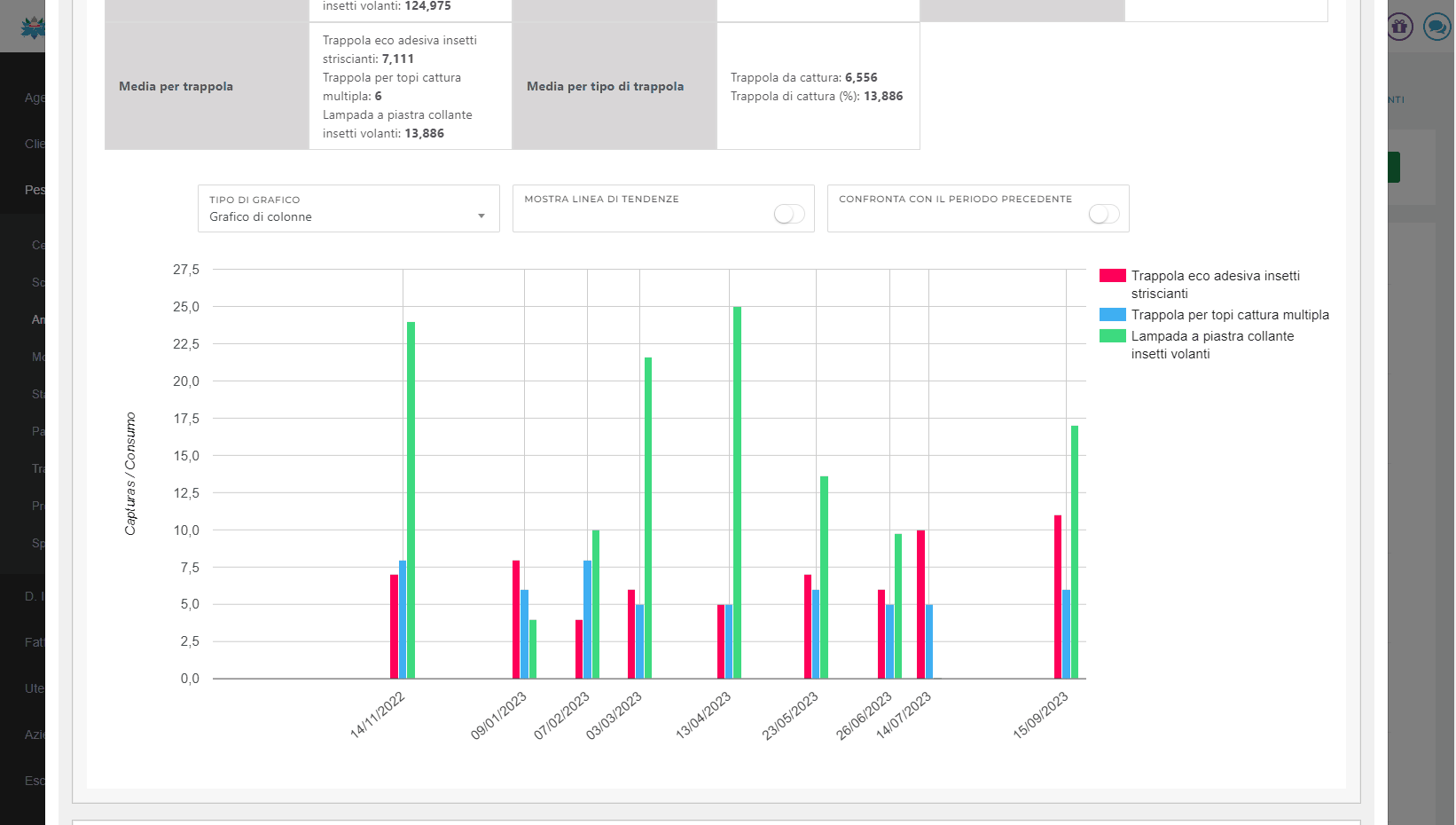Toggle blue legend swatch for Trappola per topi
The width and height of the screenshot is (1456, 825).
(x=1112, y=315)
